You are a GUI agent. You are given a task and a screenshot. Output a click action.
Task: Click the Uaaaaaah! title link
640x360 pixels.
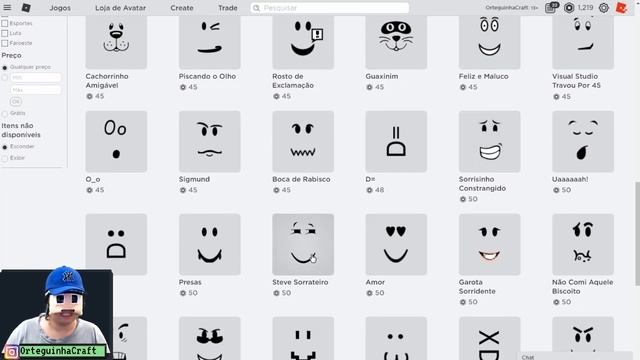tap(570, 179)
